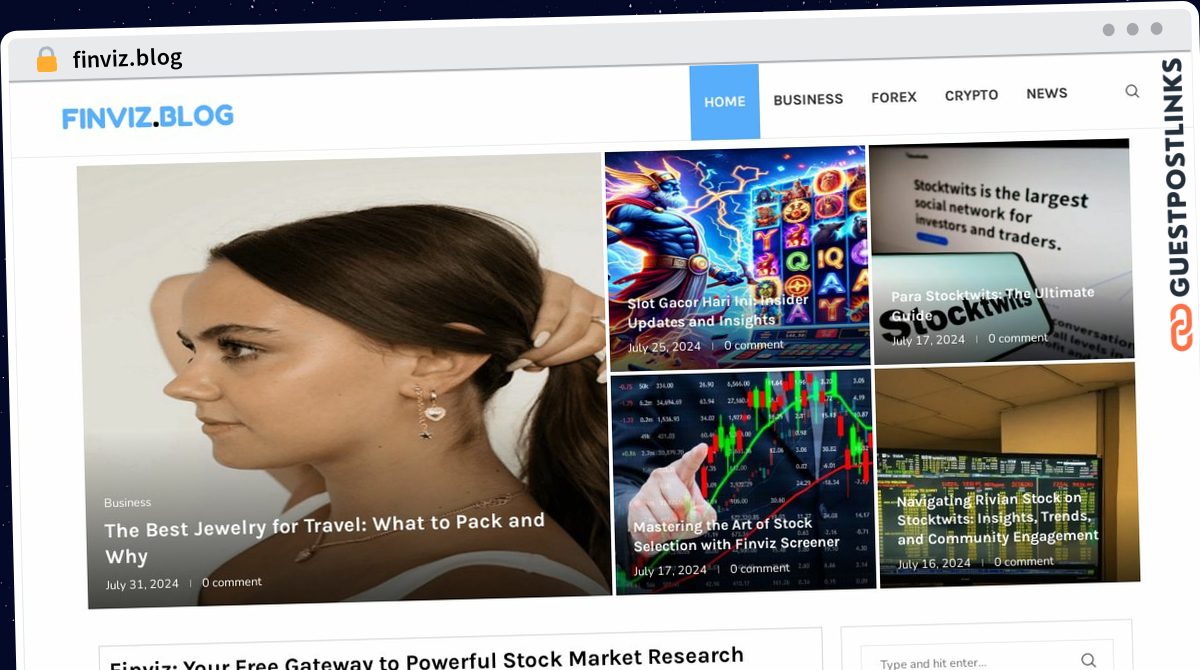Click '0 comment' under Slot Gacor article

point(754,345)
